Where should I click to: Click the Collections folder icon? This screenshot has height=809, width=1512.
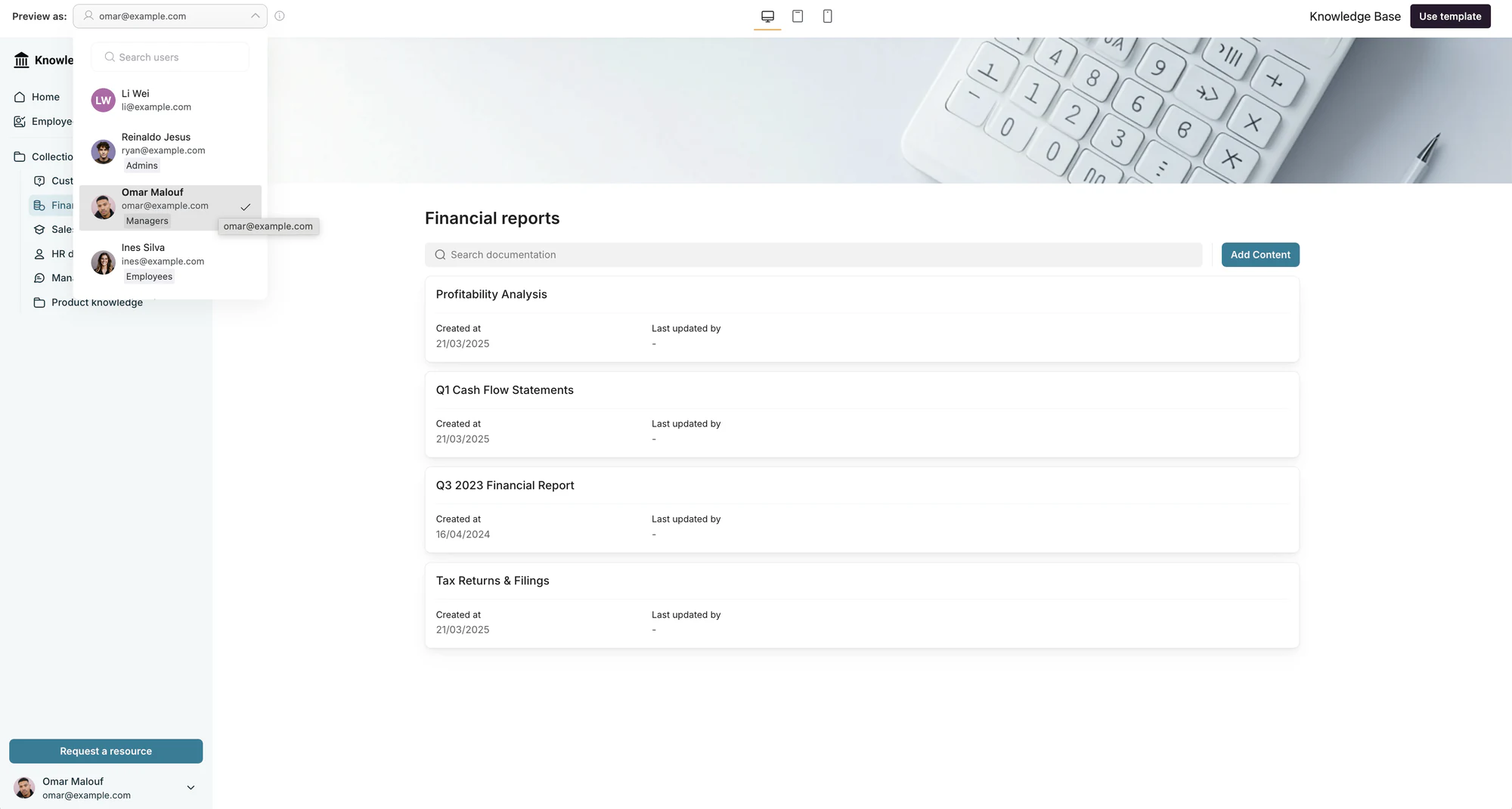(20, 157)
